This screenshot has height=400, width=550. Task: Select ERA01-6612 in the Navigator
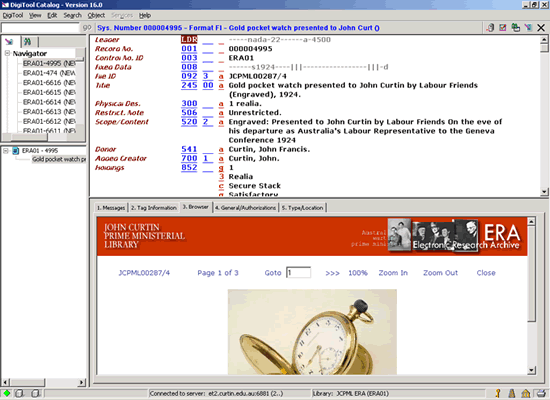click(49, 121)
